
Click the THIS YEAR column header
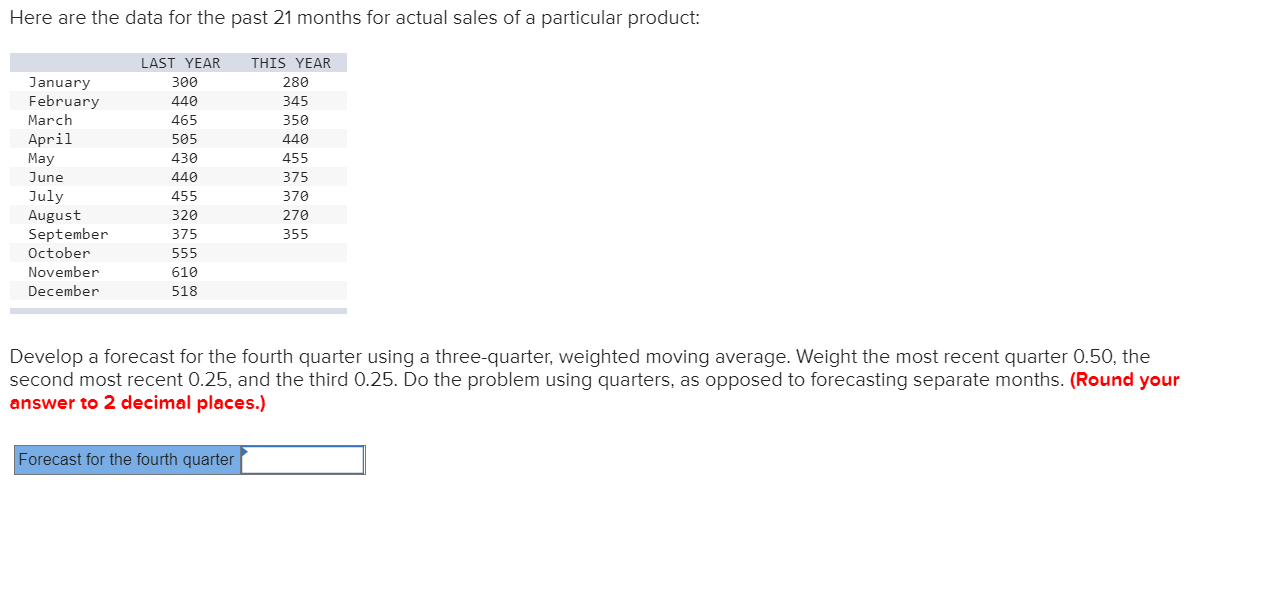pos(291,63)
